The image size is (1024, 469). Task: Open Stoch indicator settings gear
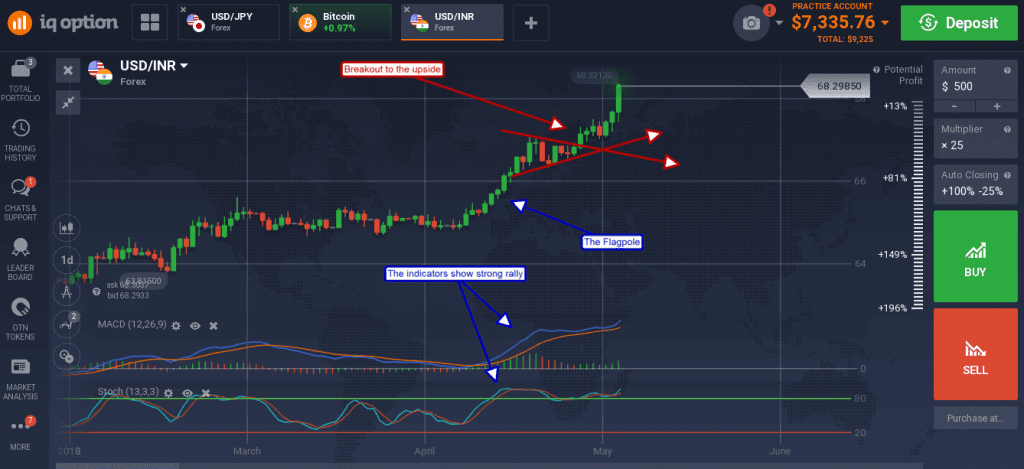coord(168,393)
